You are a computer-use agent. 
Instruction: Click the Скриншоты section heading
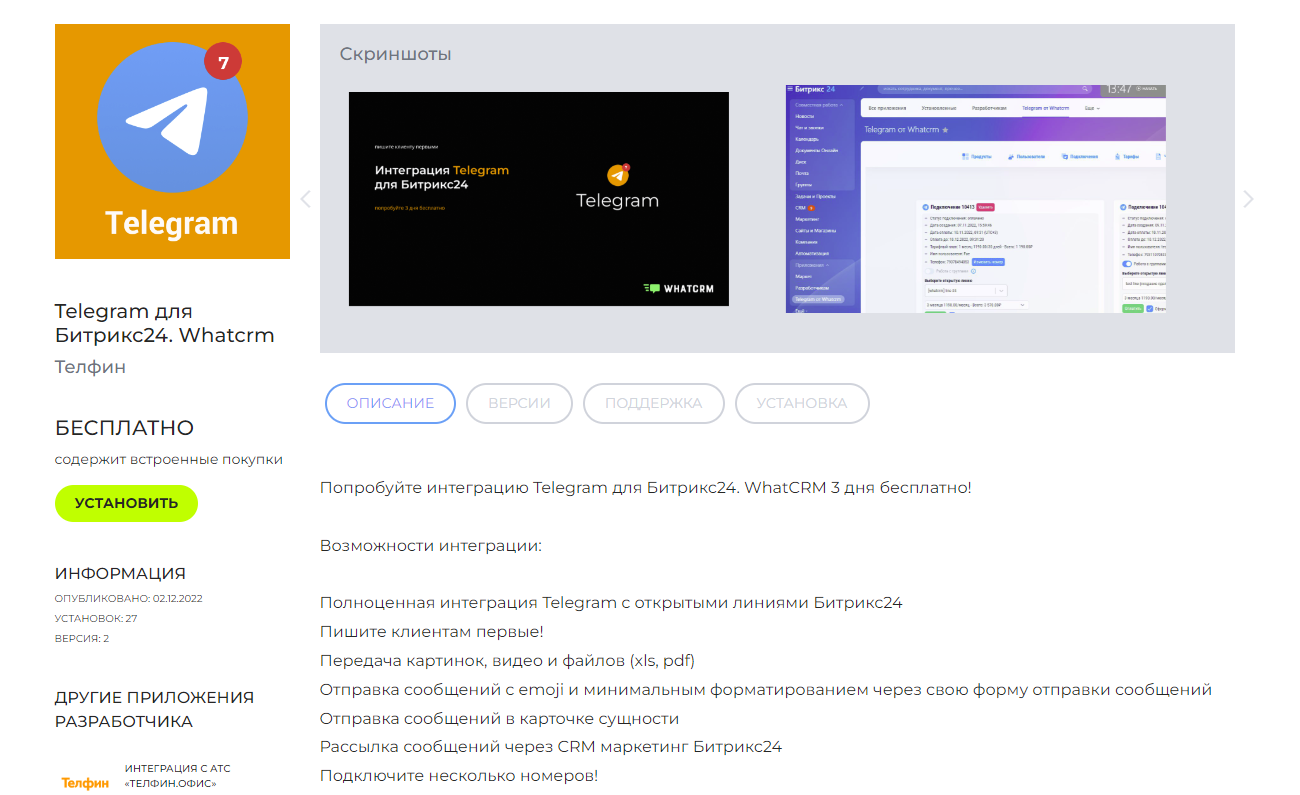coord(395,54)
